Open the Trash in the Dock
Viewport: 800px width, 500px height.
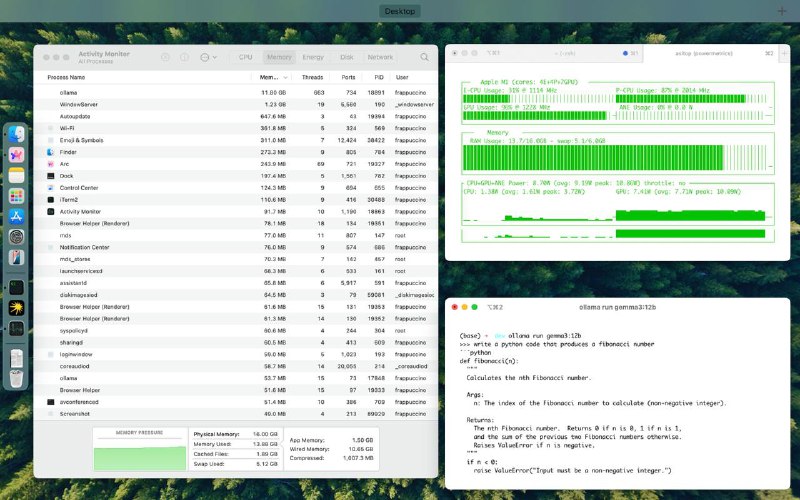(16, 379)
